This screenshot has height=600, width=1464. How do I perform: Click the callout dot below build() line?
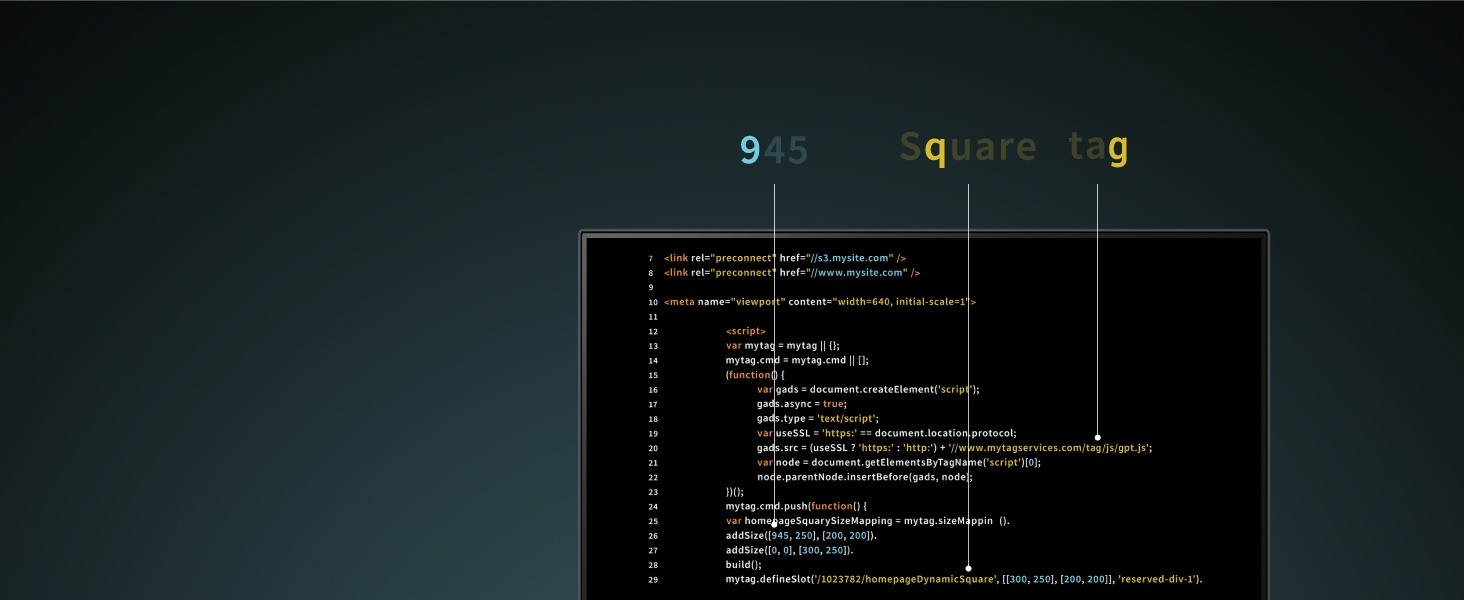click(968, 568)
